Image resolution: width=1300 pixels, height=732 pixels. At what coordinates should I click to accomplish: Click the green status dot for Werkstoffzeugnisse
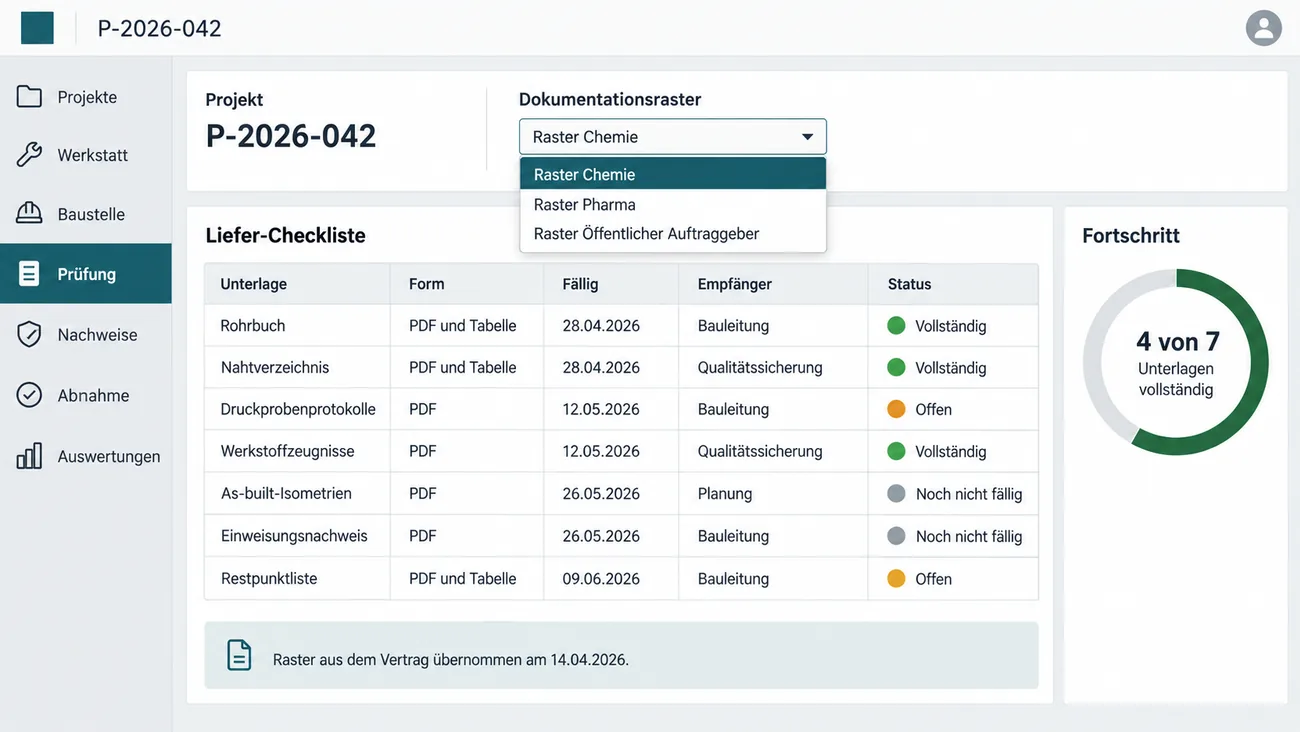point(896,451)
